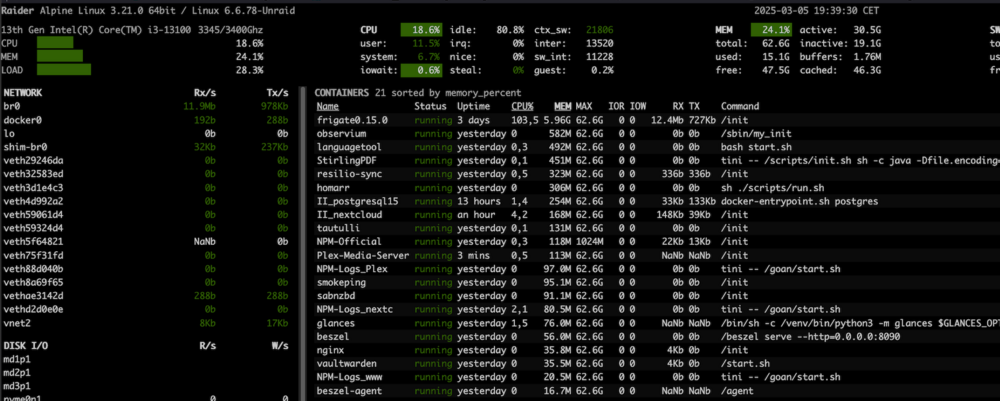Click the highlighted CPU 18.6% value
The height and width of the screenshot is (401, 1000).
(421, 30)
